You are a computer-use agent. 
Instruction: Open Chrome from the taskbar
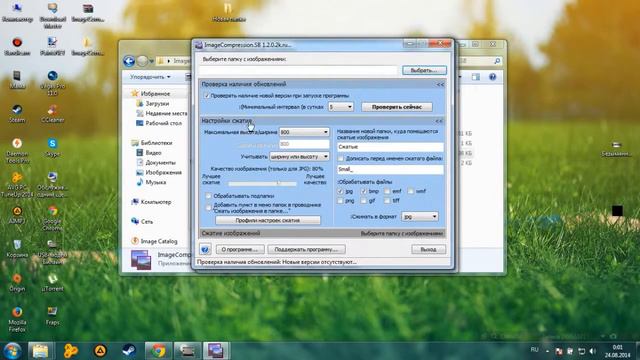(x=158, y=351)
